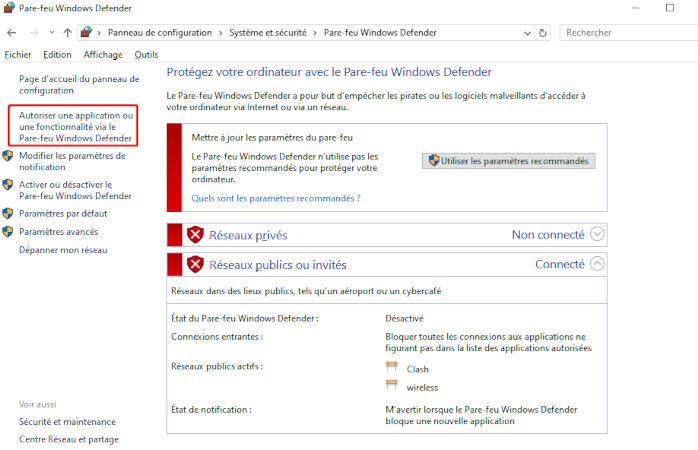Click red shield icon beside Réseaux privés
This screenshot has height=450, width=698.
click(195, 235)
